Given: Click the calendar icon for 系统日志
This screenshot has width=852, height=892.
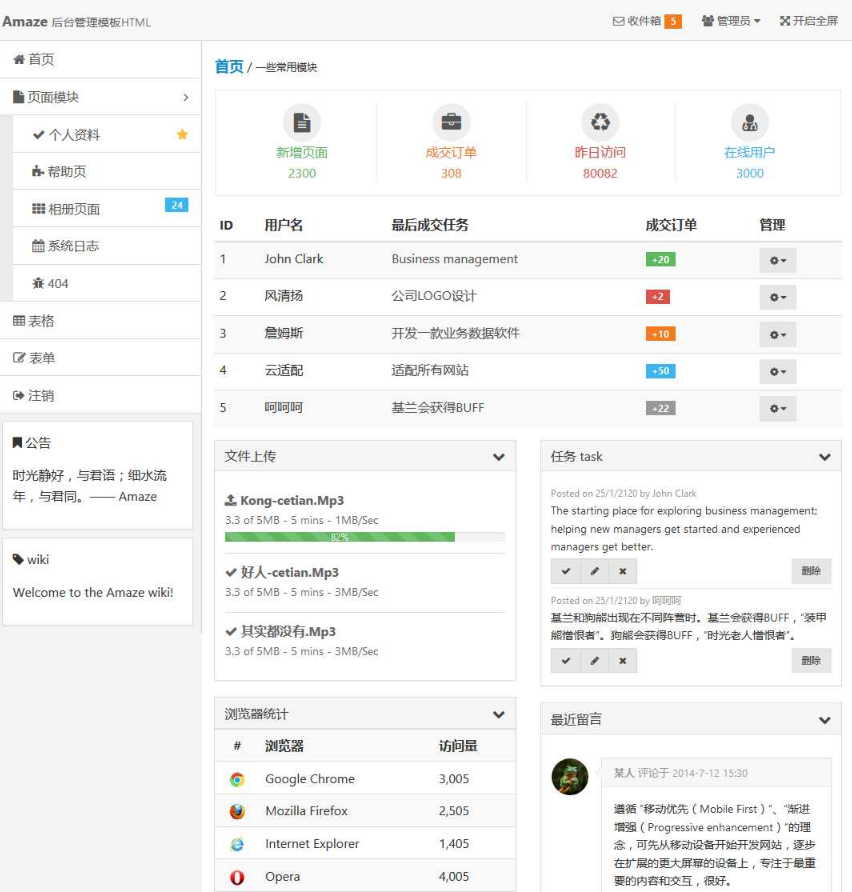Looking at the screenshot, I should 38,245.
